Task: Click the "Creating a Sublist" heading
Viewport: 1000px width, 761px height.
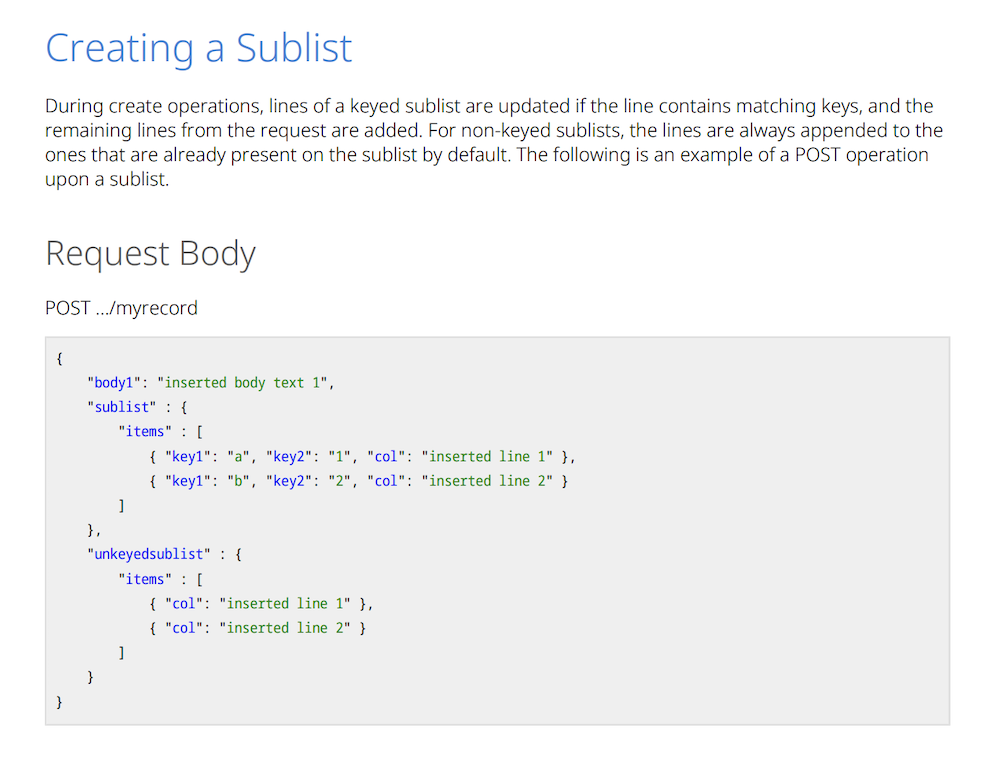Action: point(197,47)
